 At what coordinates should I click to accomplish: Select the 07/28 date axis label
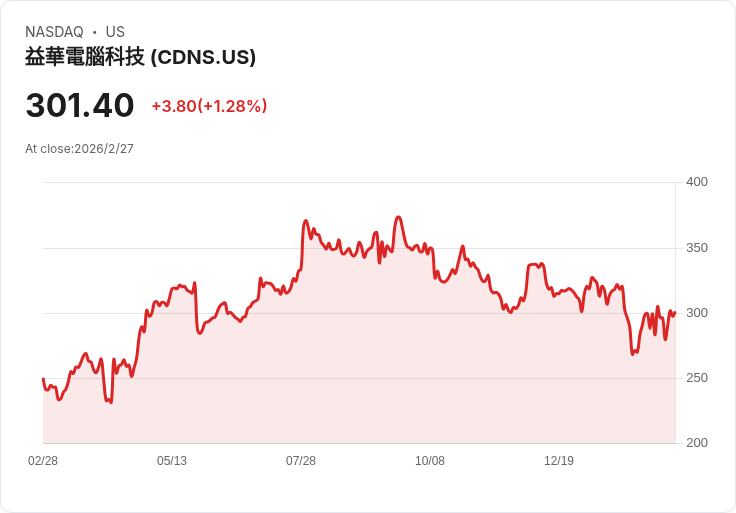tap(301, 461)
